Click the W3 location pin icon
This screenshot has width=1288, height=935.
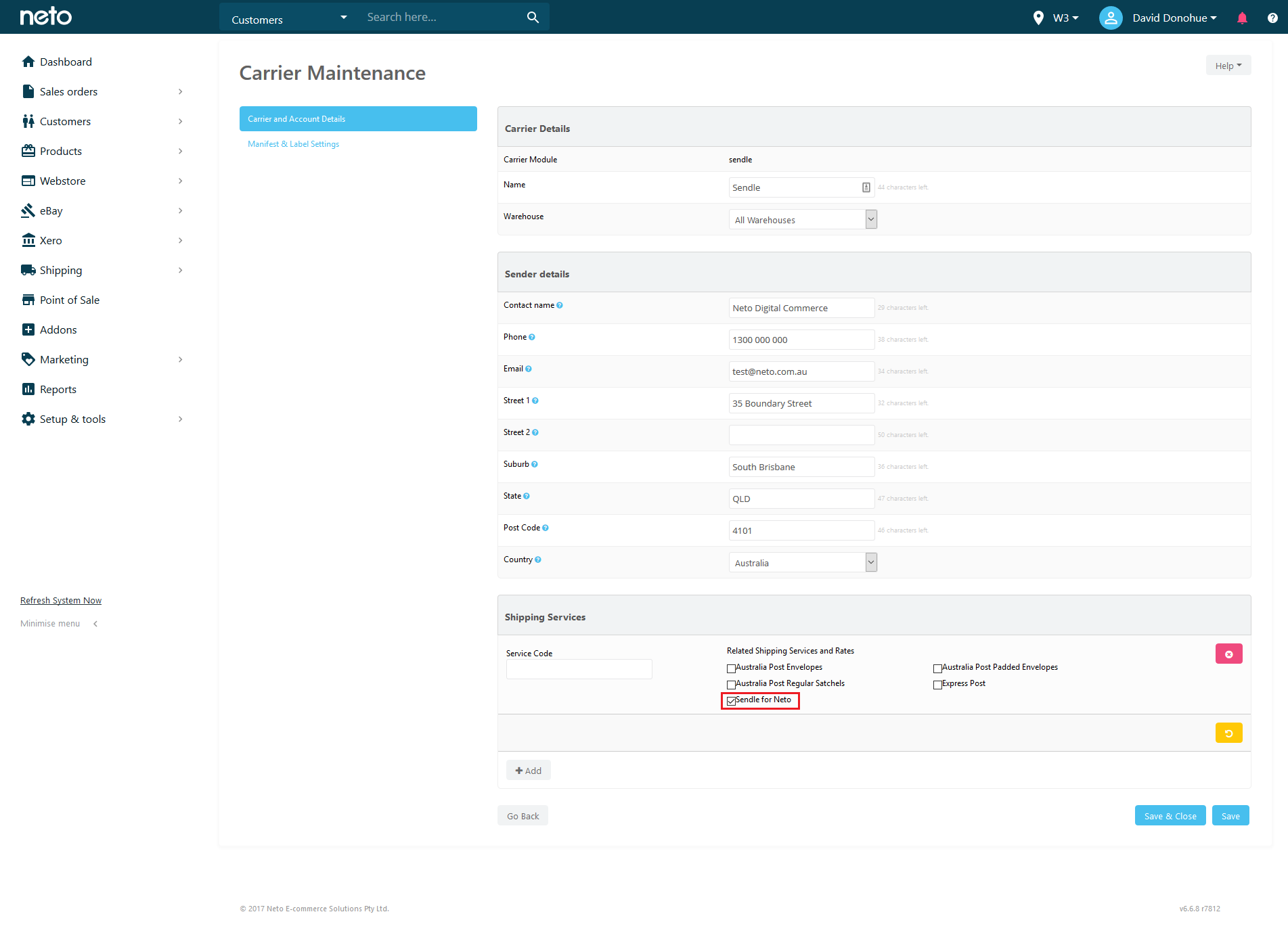tap(1038, 18)
